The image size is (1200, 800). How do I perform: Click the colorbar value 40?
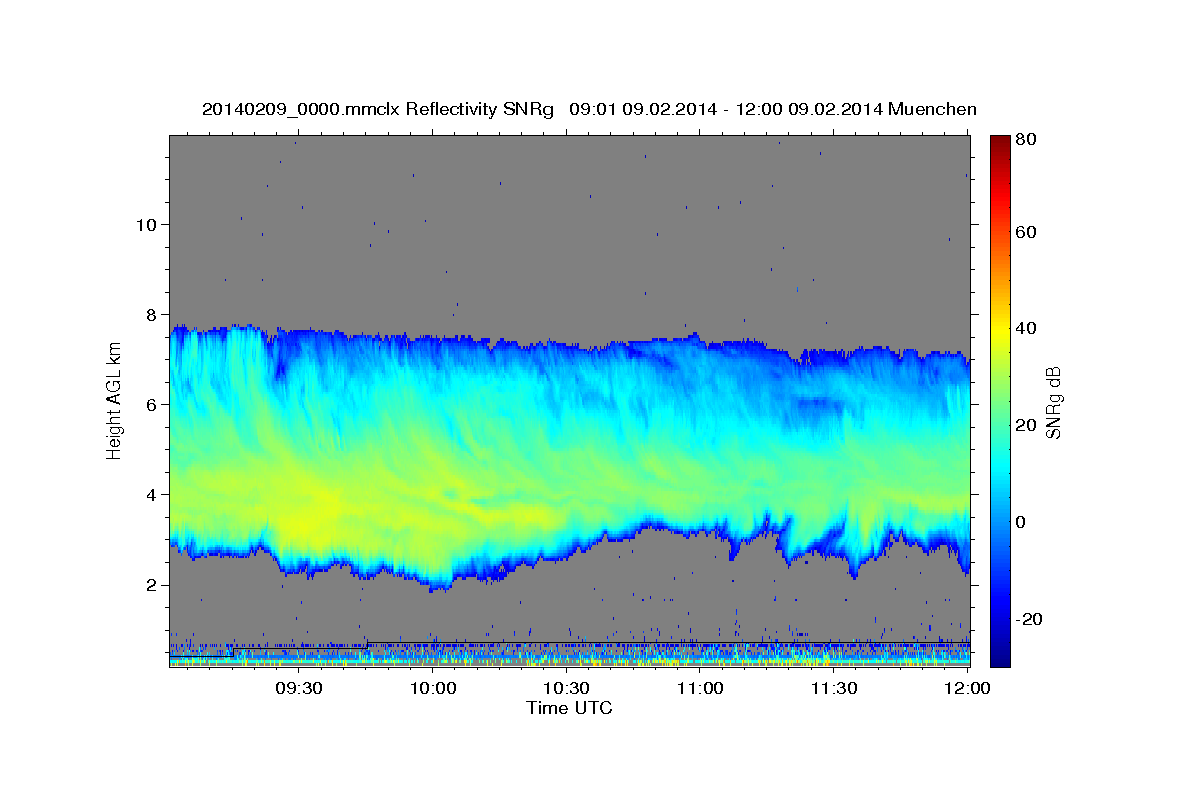[x=1025, y=328]
